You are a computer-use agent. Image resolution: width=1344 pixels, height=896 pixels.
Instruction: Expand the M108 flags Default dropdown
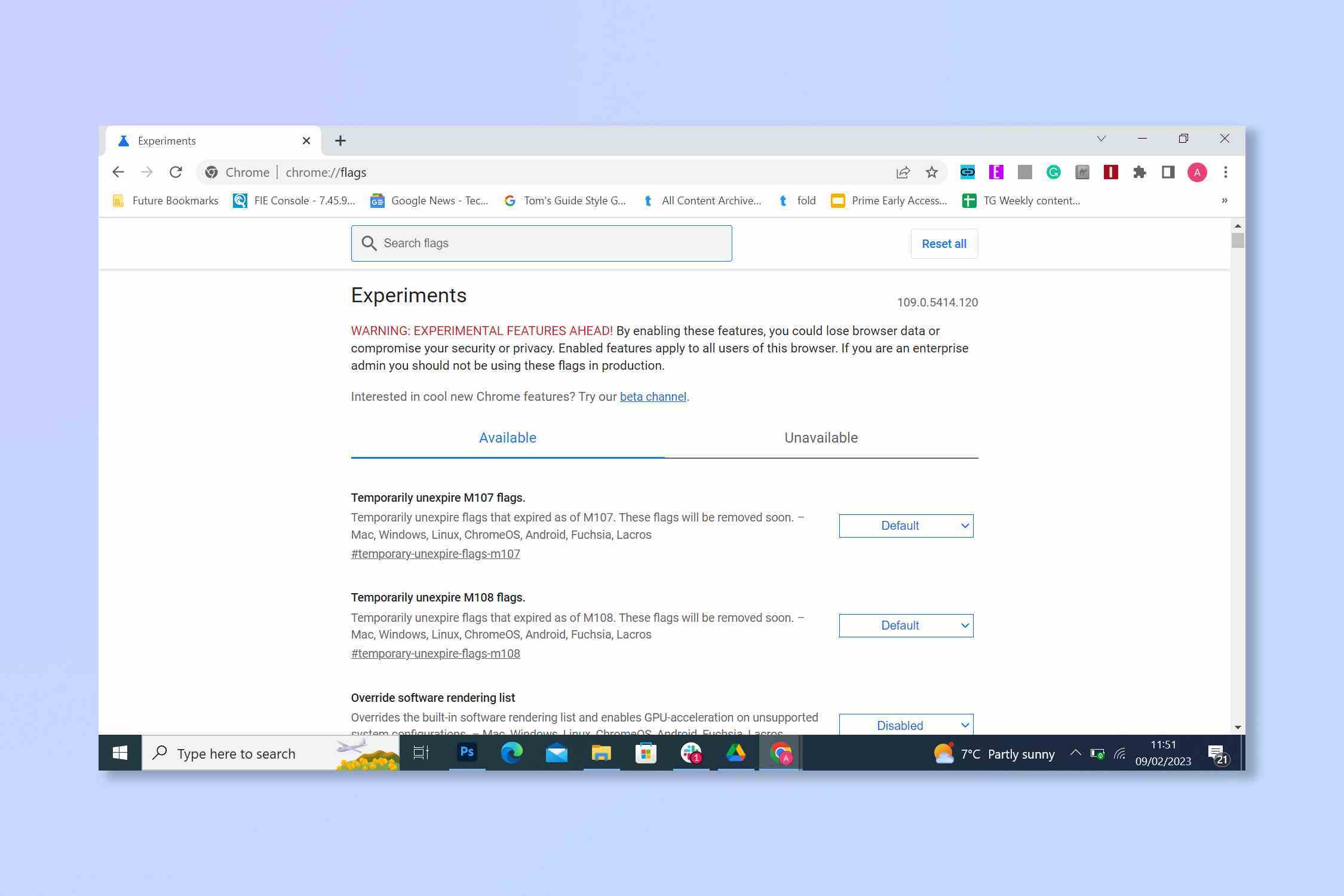point(906,625)
